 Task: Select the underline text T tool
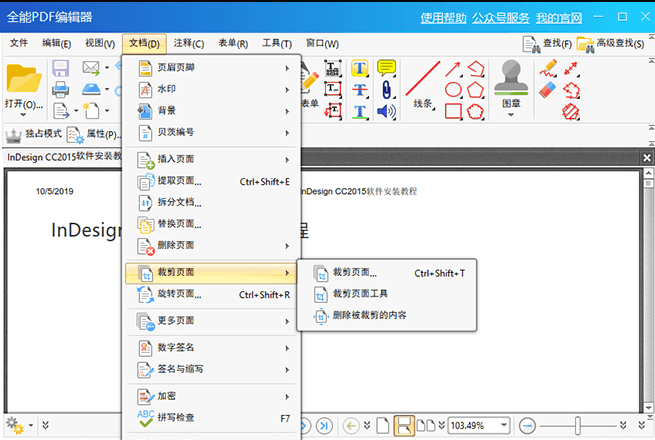pos(360,112)
